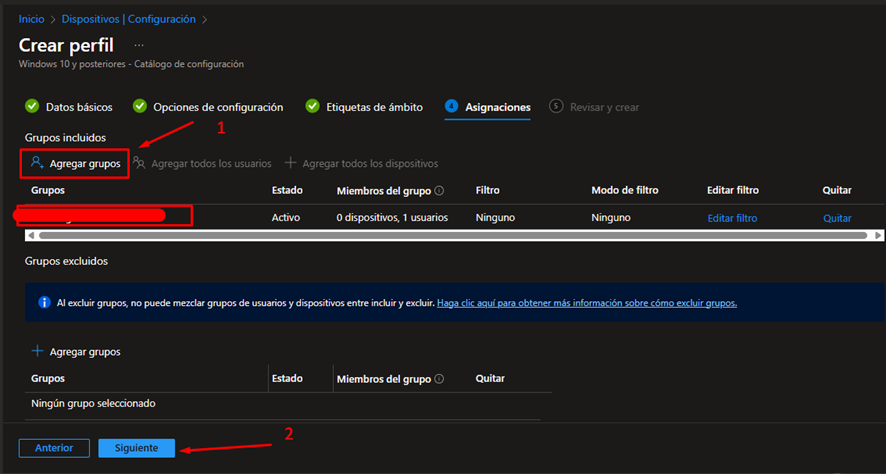
Task: Switch to the Etiquetas de ámbito step
Action: tap(374, 107)
